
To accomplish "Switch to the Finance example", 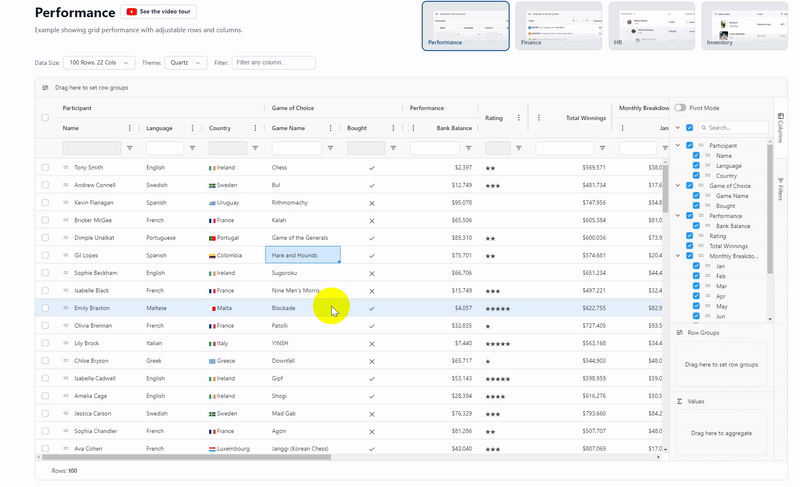I will (558, 26).
